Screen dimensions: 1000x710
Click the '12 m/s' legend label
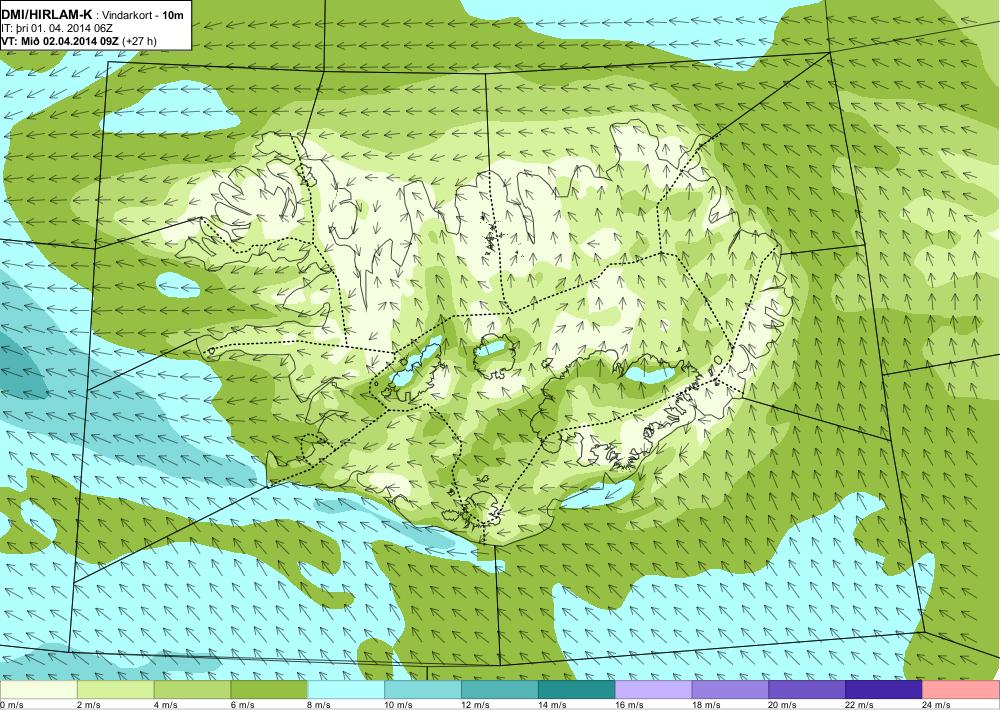[476, 705]
